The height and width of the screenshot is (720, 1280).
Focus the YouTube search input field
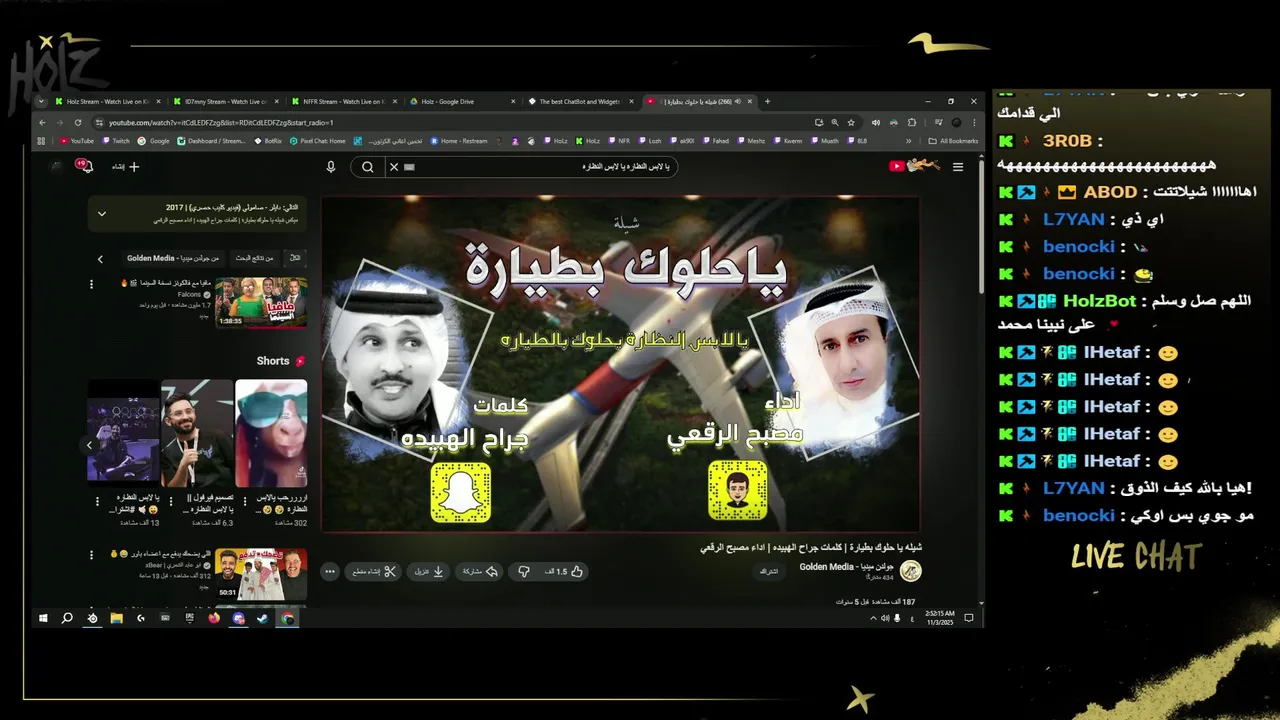(530, 167)
